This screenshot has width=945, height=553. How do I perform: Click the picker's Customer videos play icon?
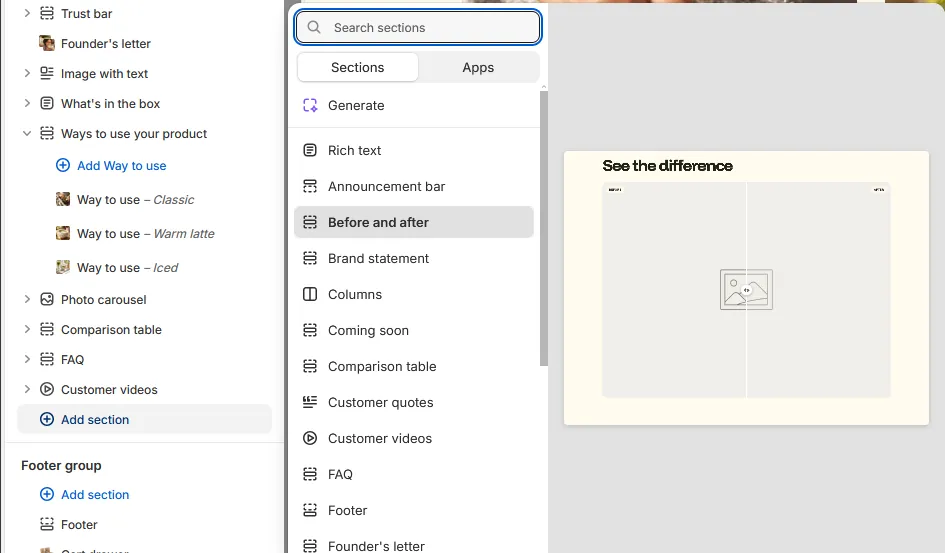310,439
